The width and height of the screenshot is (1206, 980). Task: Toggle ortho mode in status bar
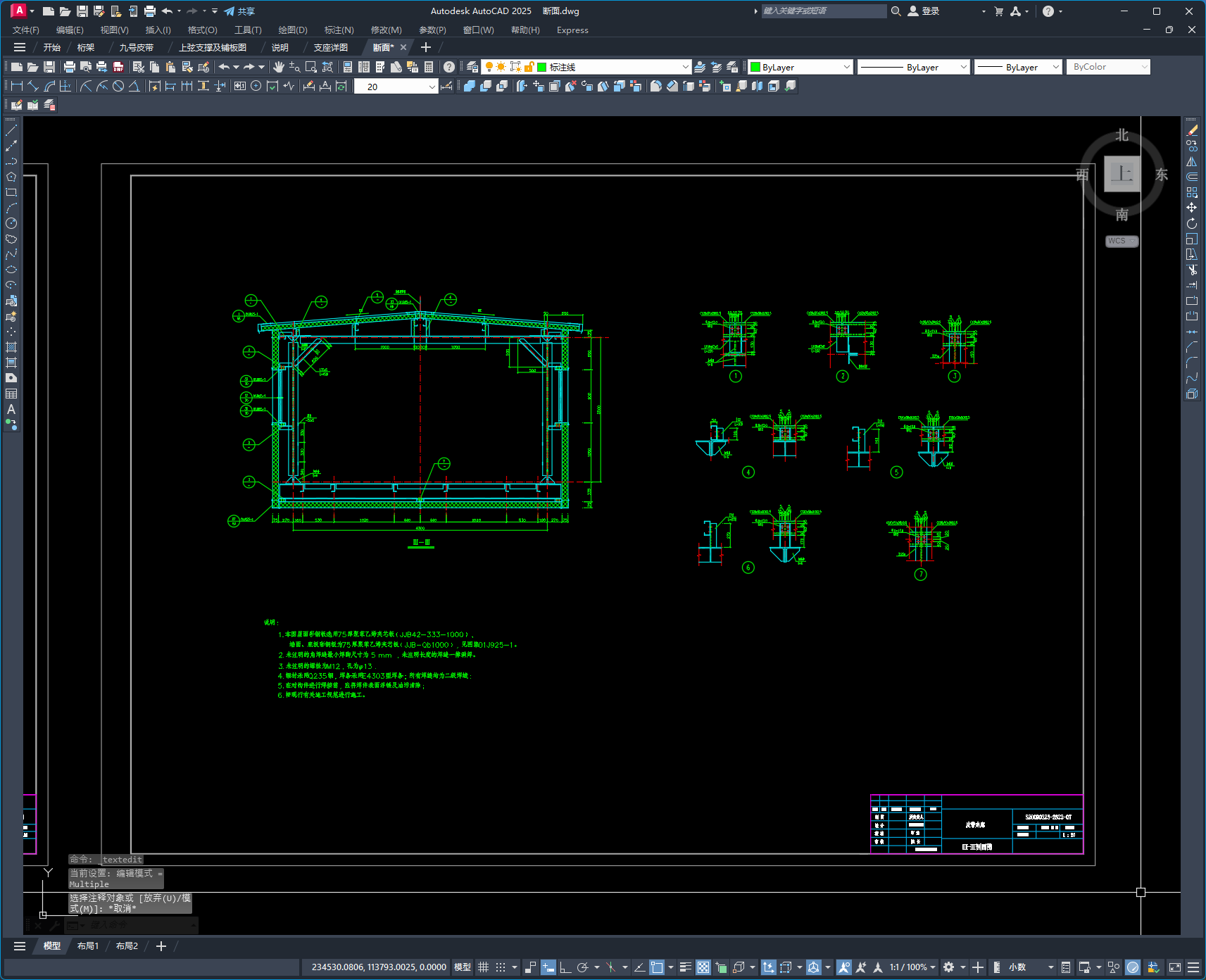[565, 967]
